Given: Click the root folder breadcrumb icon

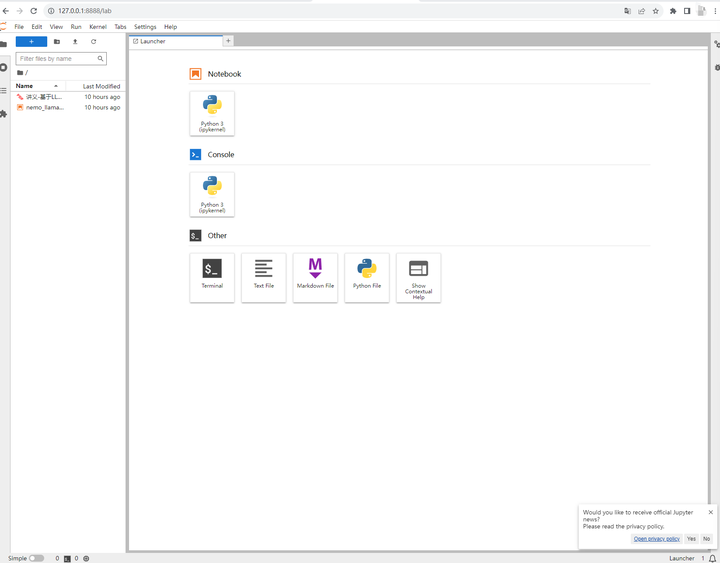Looking at the screenshot, I should pyautogui.click(x=20, y=73).
